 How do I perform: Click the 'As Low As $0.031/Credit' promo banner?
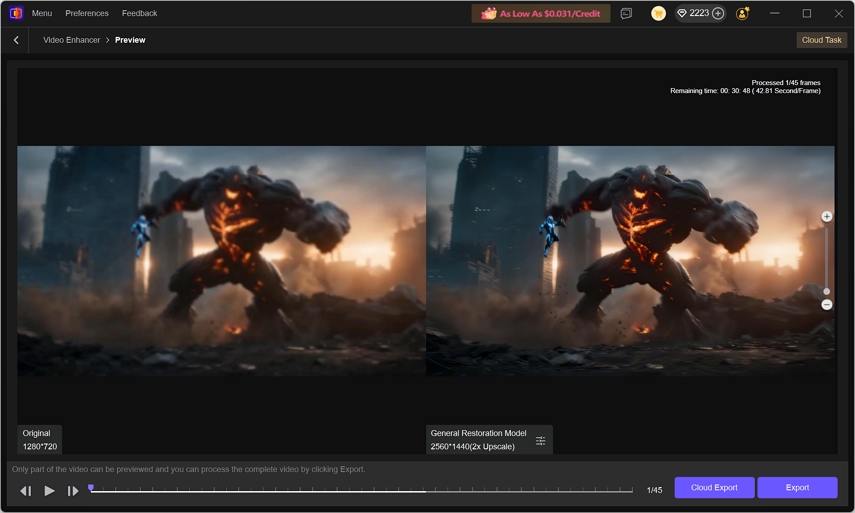(x=540, y=14)
